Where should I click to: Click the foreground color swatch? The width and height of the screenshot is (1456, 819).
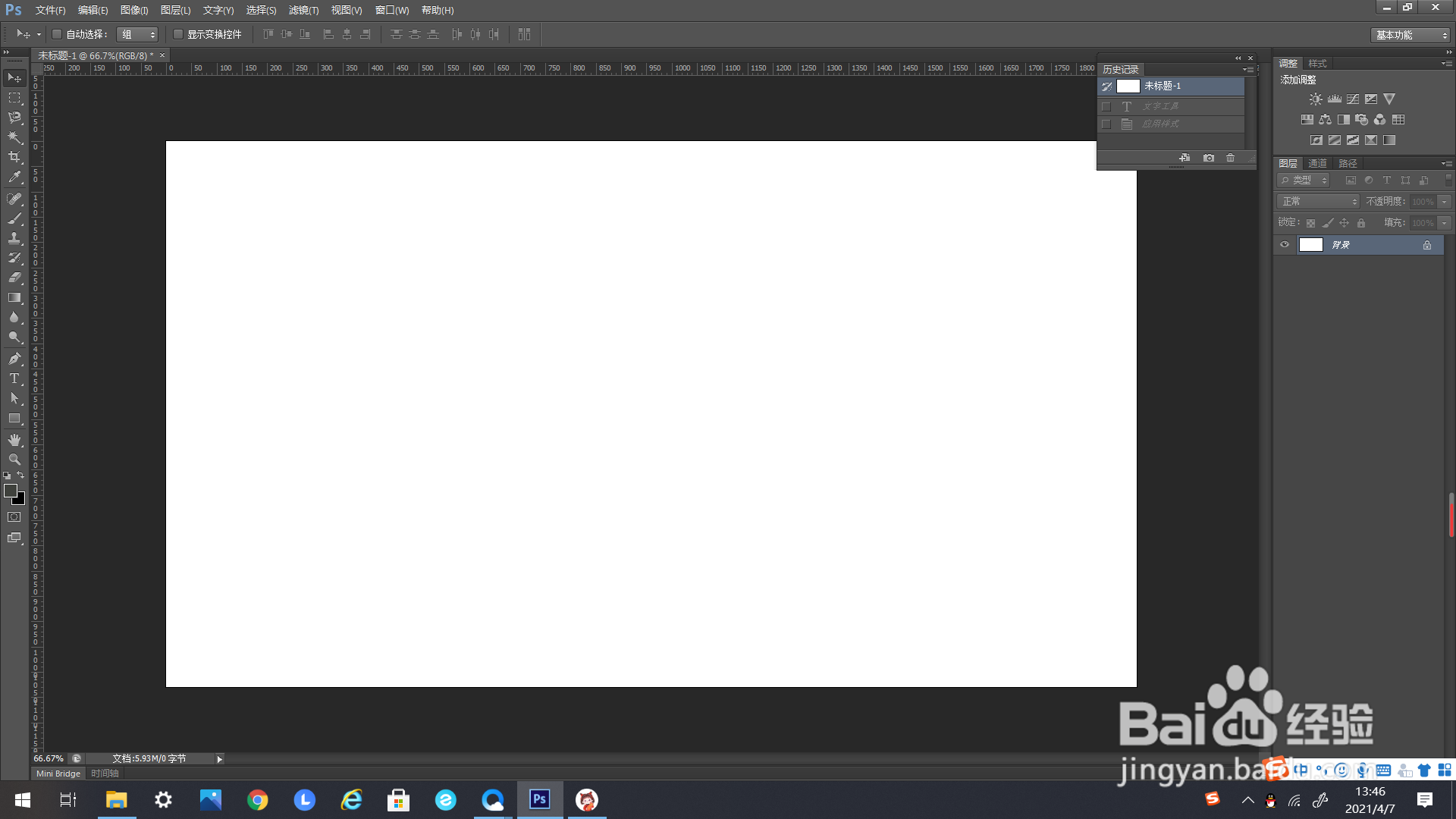point(10,491)
